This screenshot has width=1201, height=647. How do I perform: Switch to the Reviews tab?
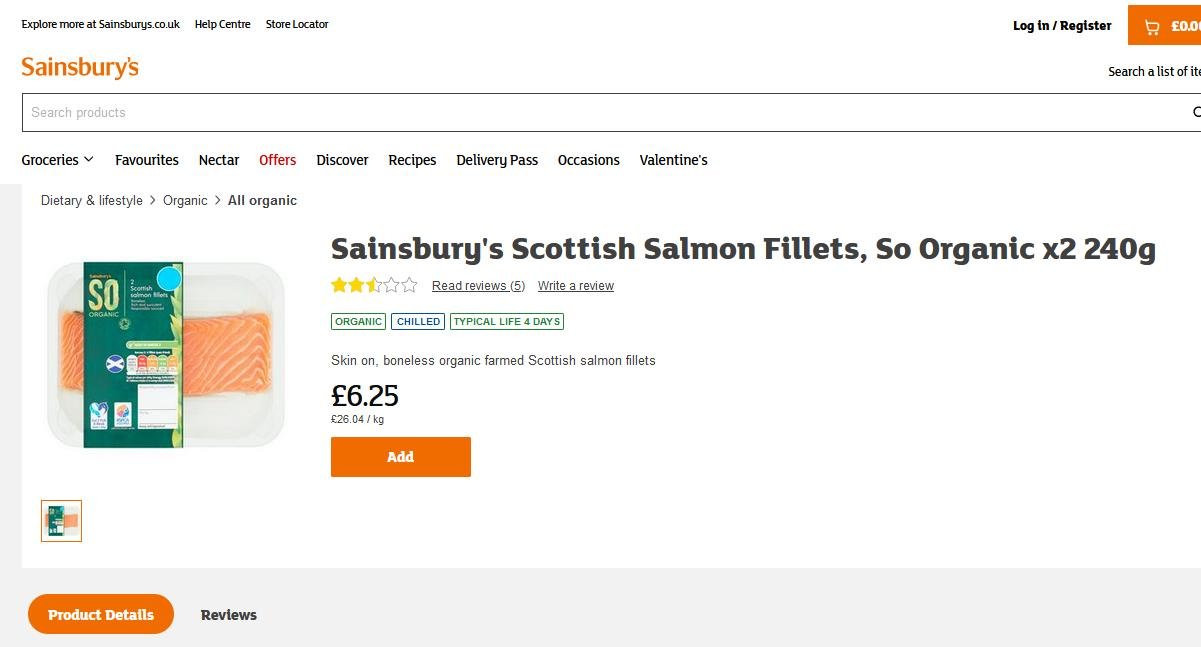[229, 615]
